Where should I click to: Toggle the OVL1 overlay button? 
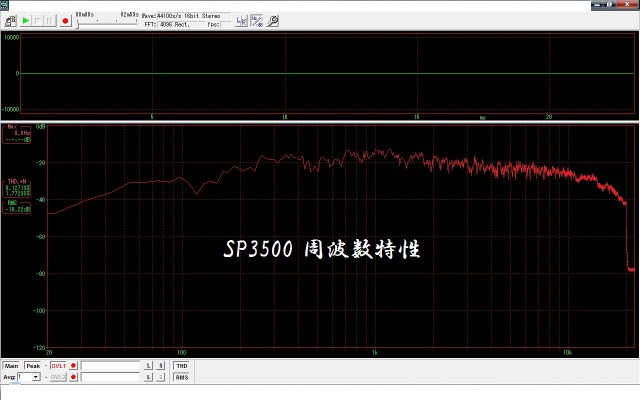(58, 366)
